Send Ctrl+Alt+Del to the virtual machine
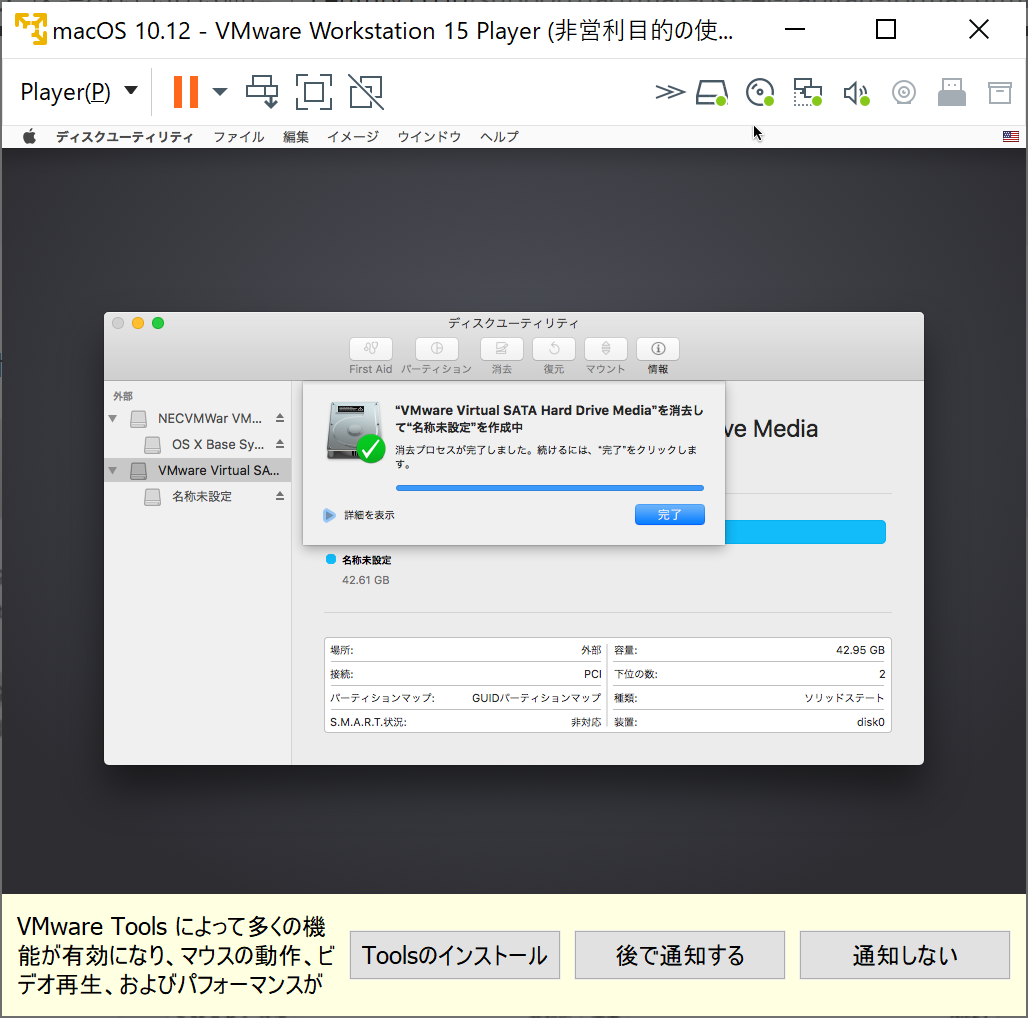Screen dimensions: 1028x1018 point(262,92)
